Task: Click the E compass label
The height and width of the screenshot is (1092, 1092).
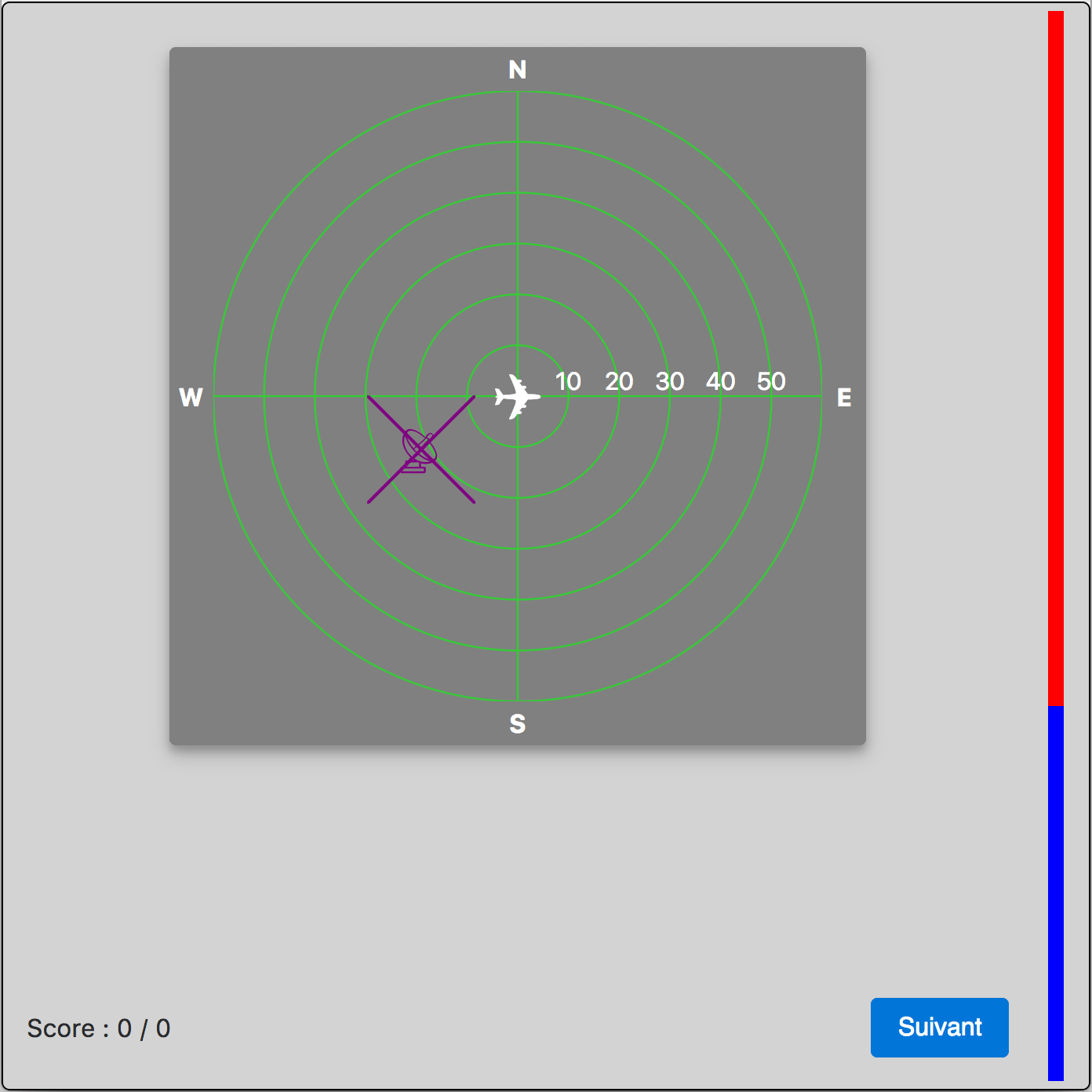Action: tap(844, 397)
